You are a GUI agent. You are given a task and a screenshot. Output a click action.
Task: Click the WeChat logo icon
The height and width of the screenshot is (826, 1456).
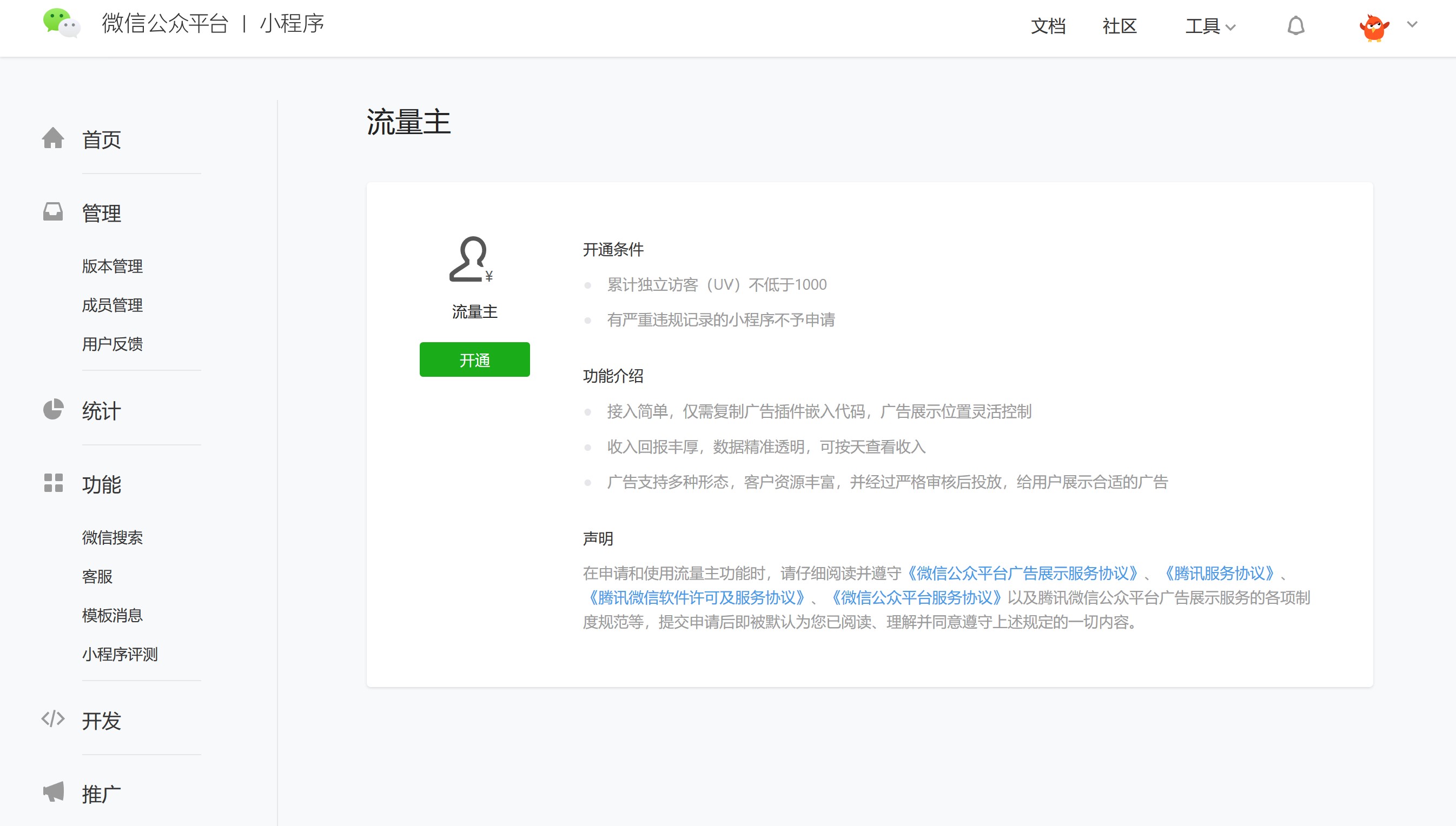62,23
